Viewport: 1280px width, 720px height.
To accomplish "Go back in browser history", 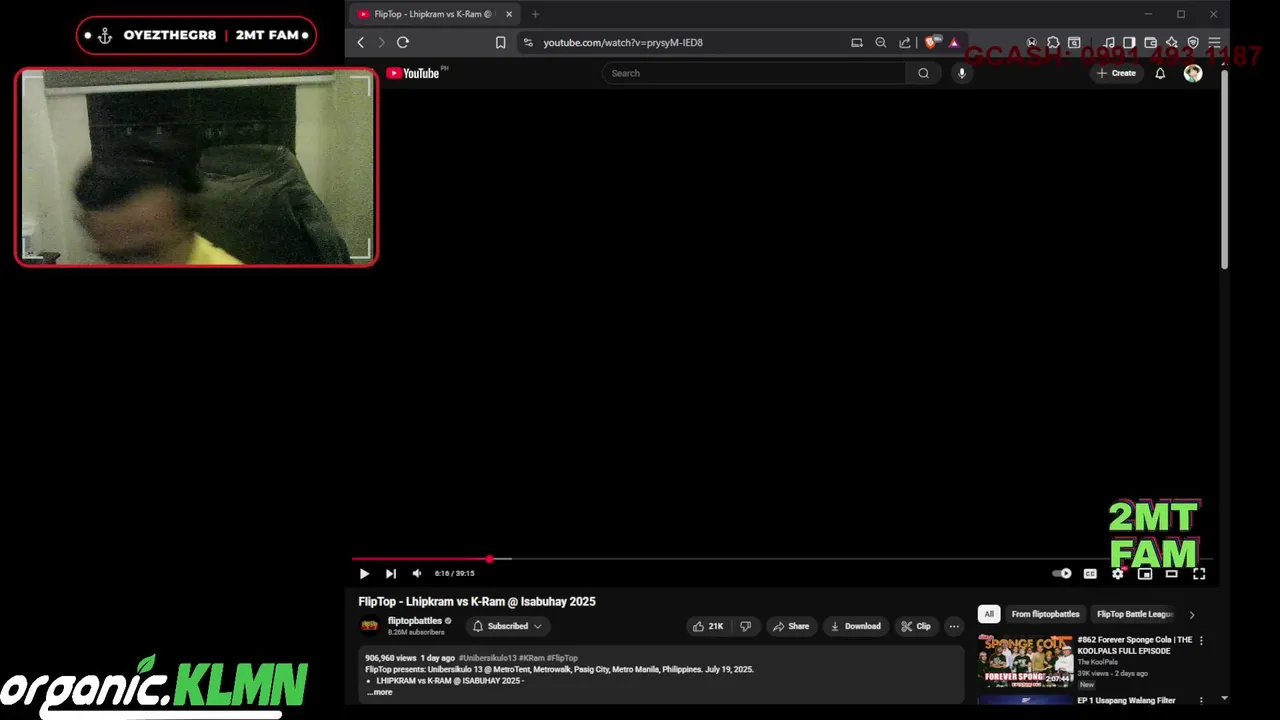I will (x=361, y=42).
